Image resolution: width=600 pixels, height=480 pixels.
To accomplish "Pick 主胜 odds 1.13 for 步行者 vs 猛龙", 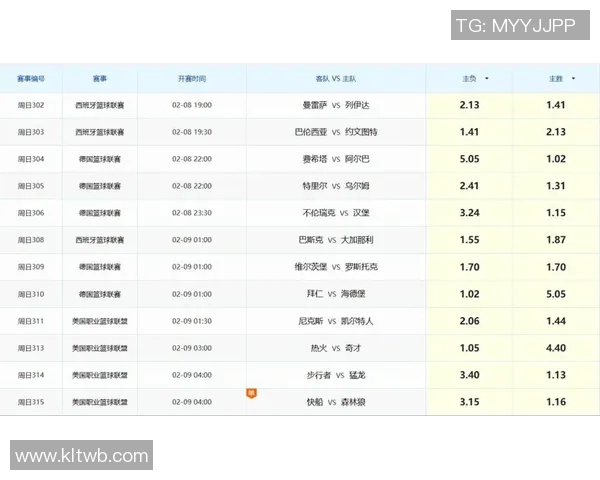I will 556,375.
